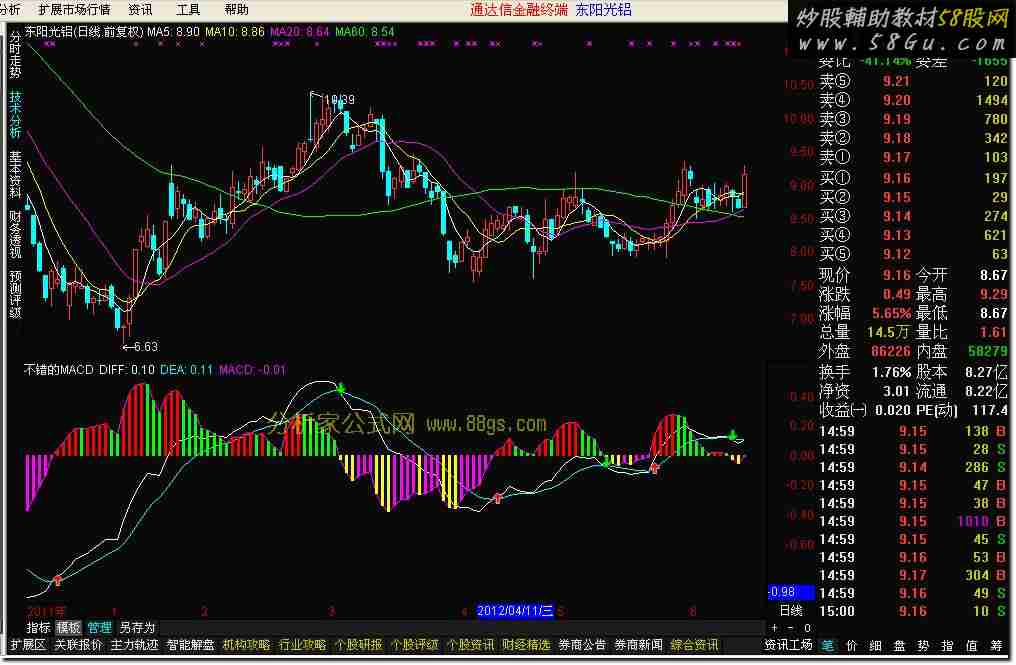Select the 买⑤ 9.12 order row

point(912,253)
